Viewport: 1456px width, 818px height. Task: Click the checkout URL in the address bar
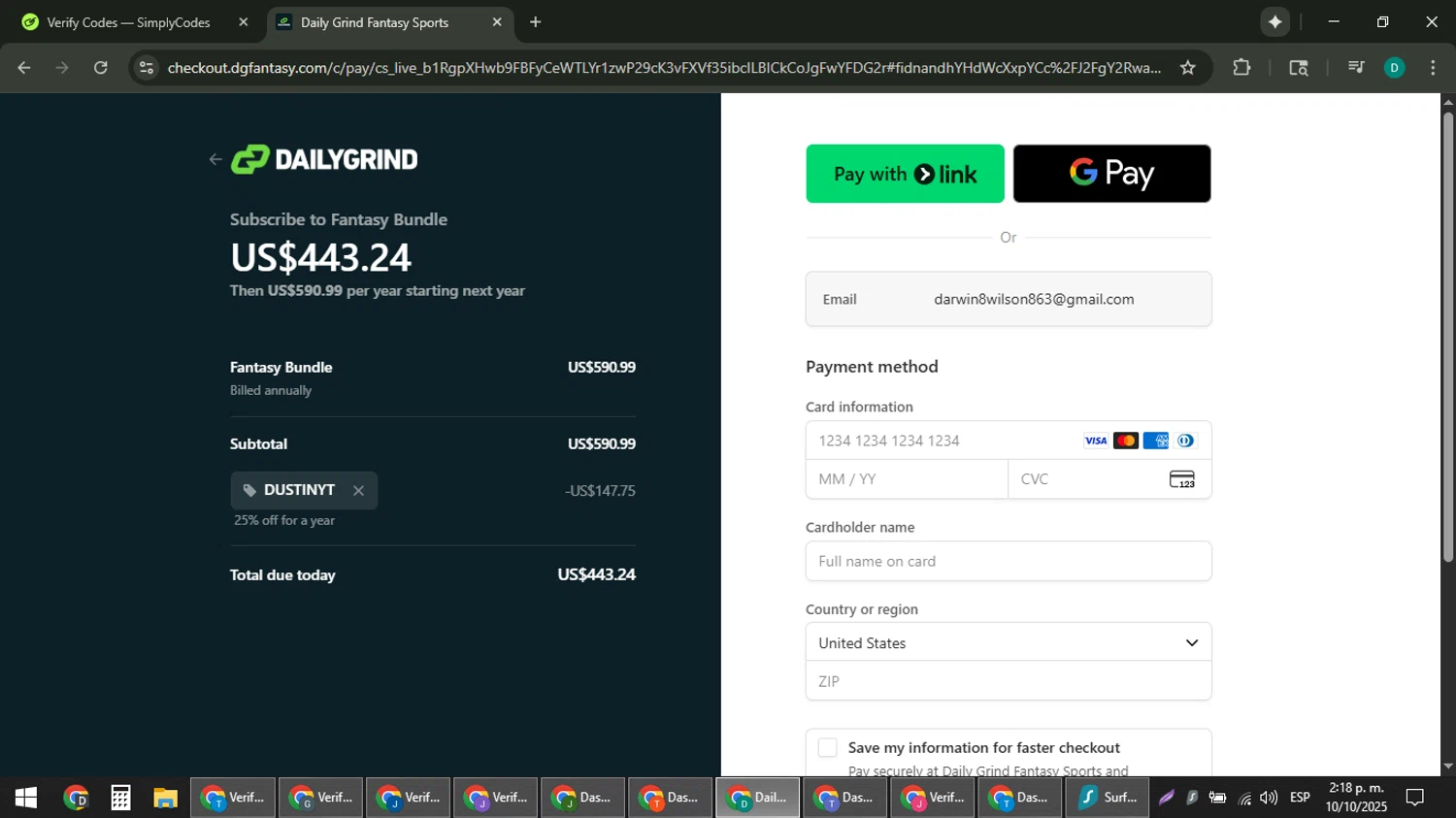point(664,67)
